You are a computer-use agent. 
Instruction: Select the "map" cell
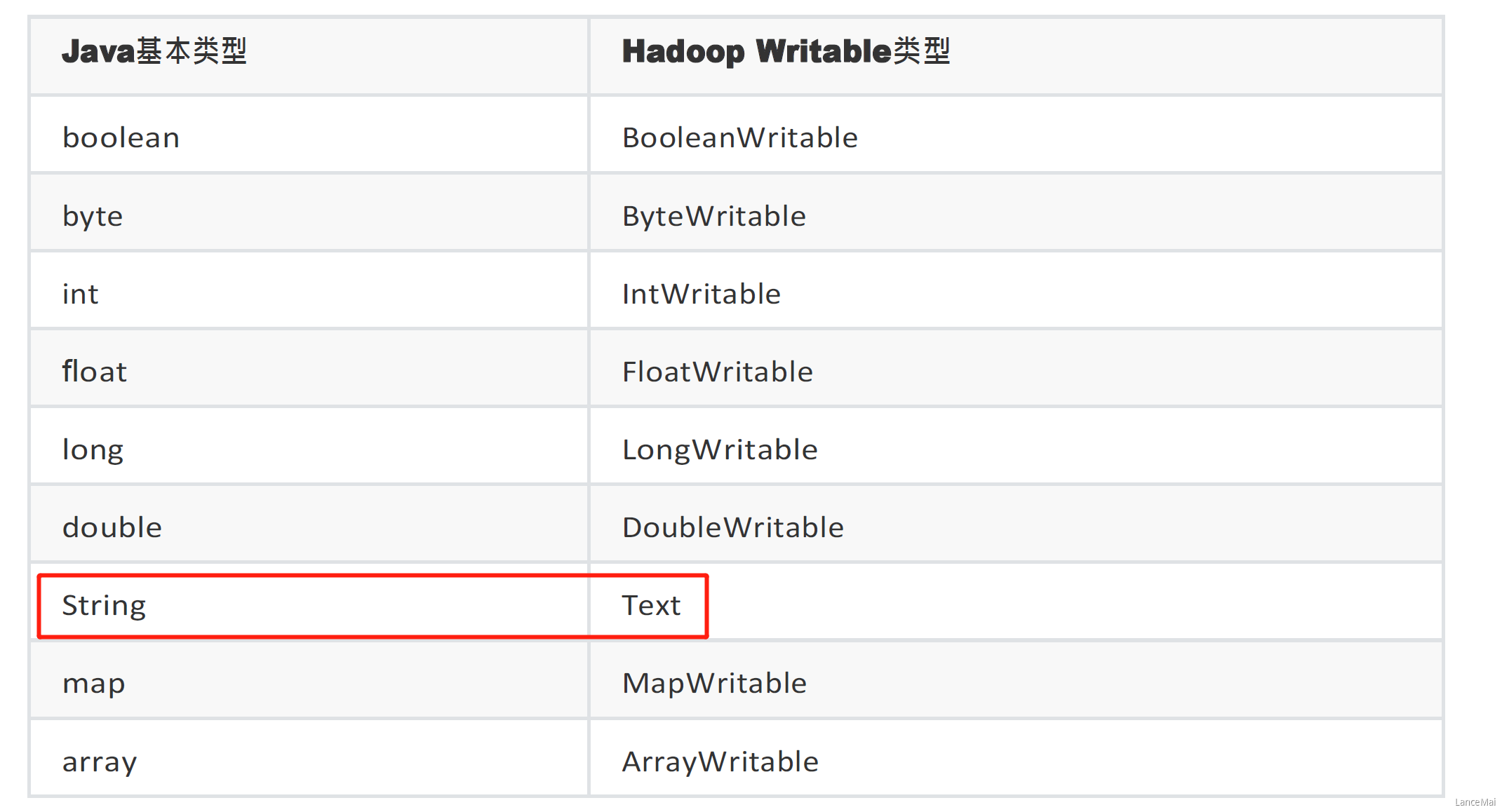94,683
